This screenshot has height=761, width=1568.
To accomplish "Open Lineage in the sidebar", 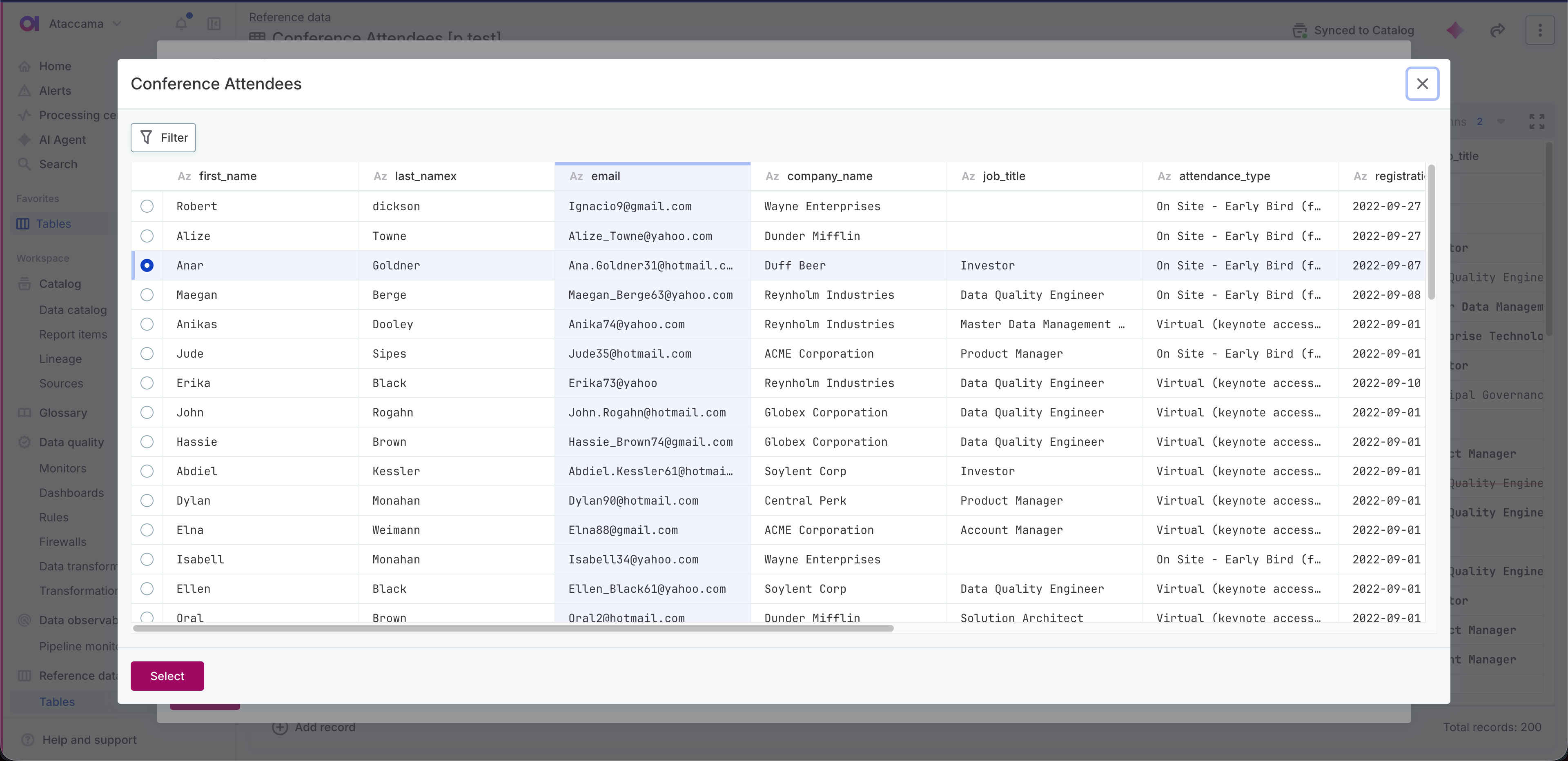I will pos(60,358).
